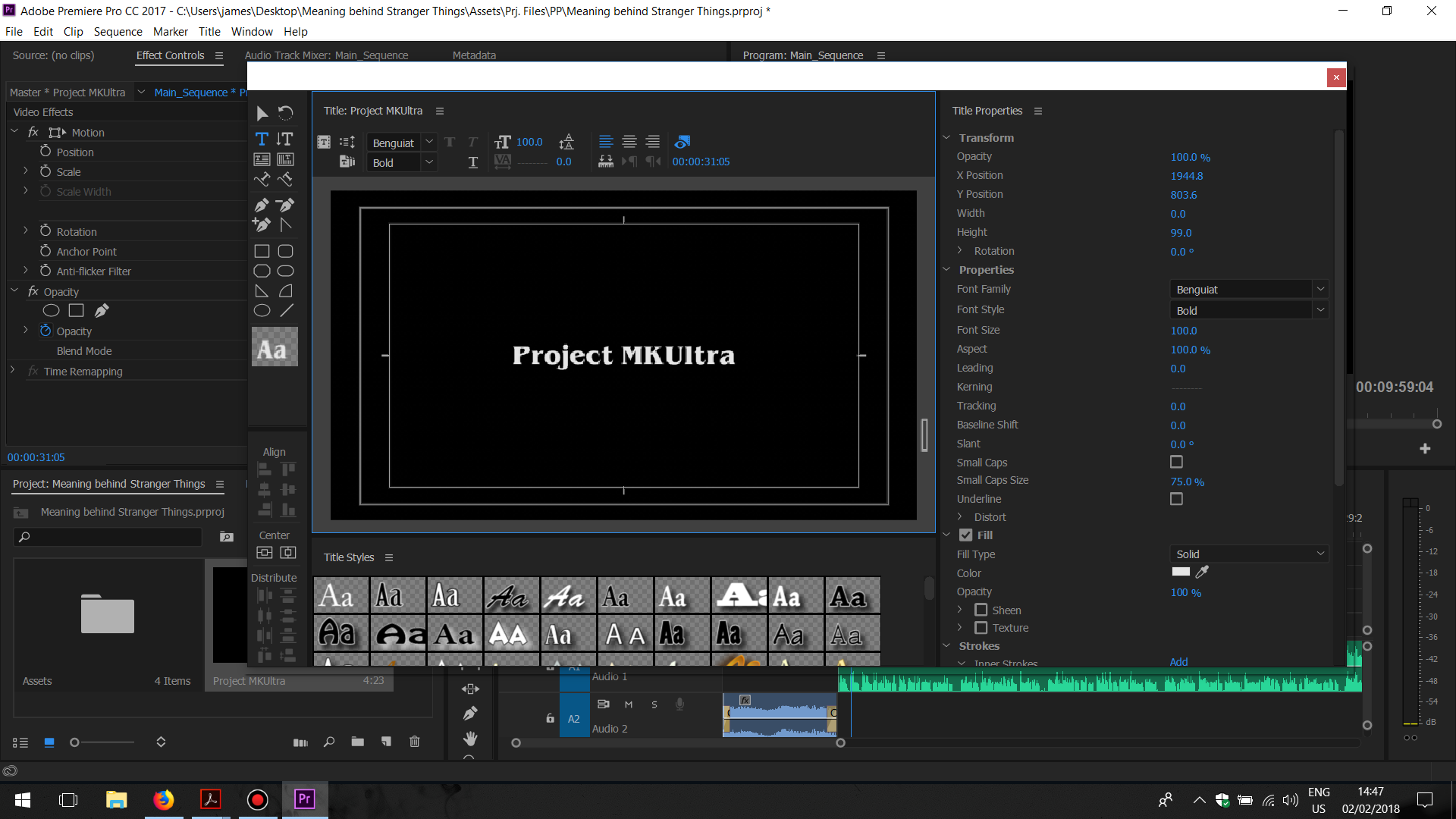Click the white Fill color swatch
The width and height of the screenshot is (1456, 819).
(x=1181, y=572)
